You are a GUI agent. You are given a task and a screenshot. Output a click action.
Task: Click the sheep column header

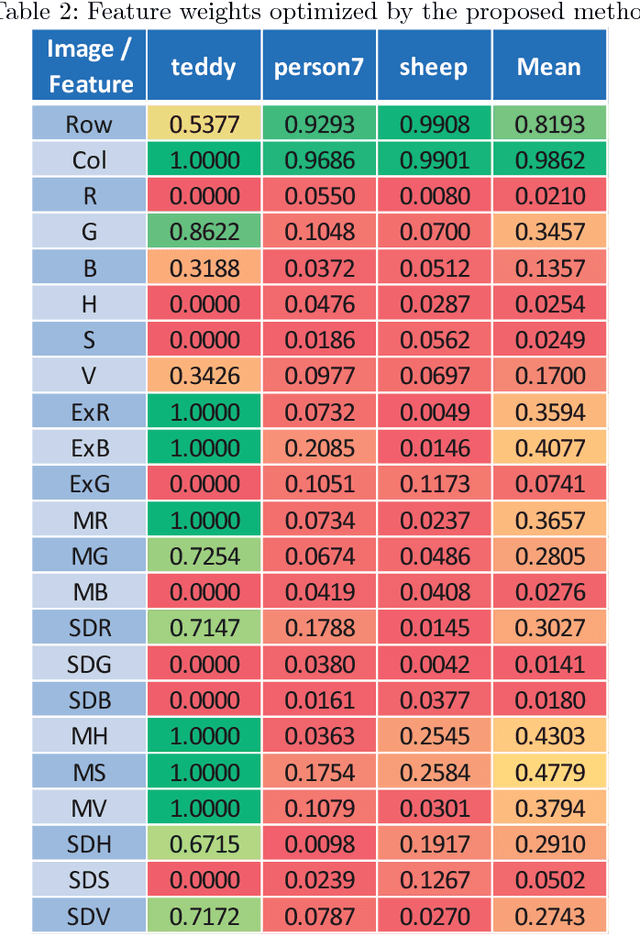433,66
